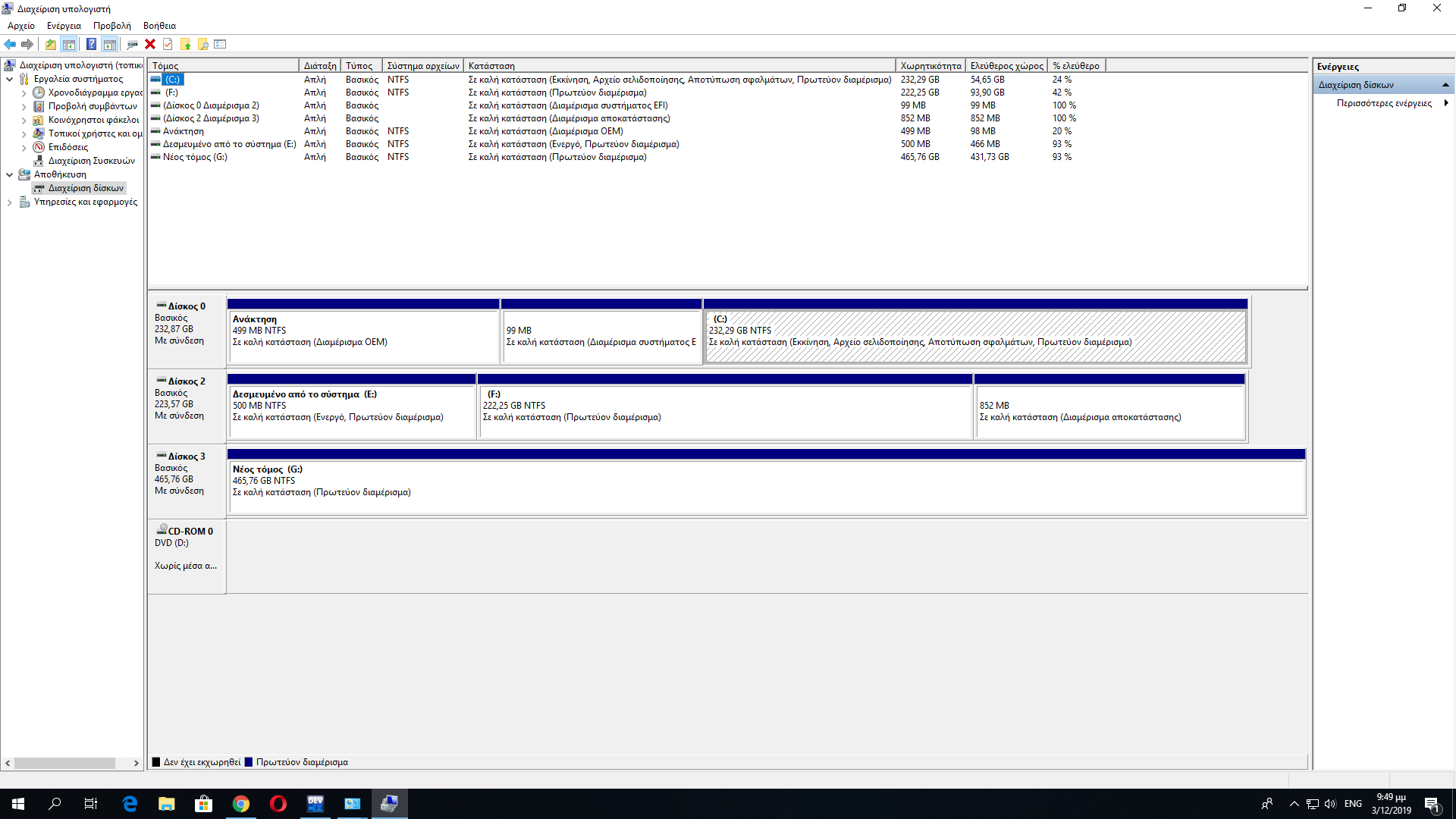Open the Αρχείο menu

click(x=21, y=26)
